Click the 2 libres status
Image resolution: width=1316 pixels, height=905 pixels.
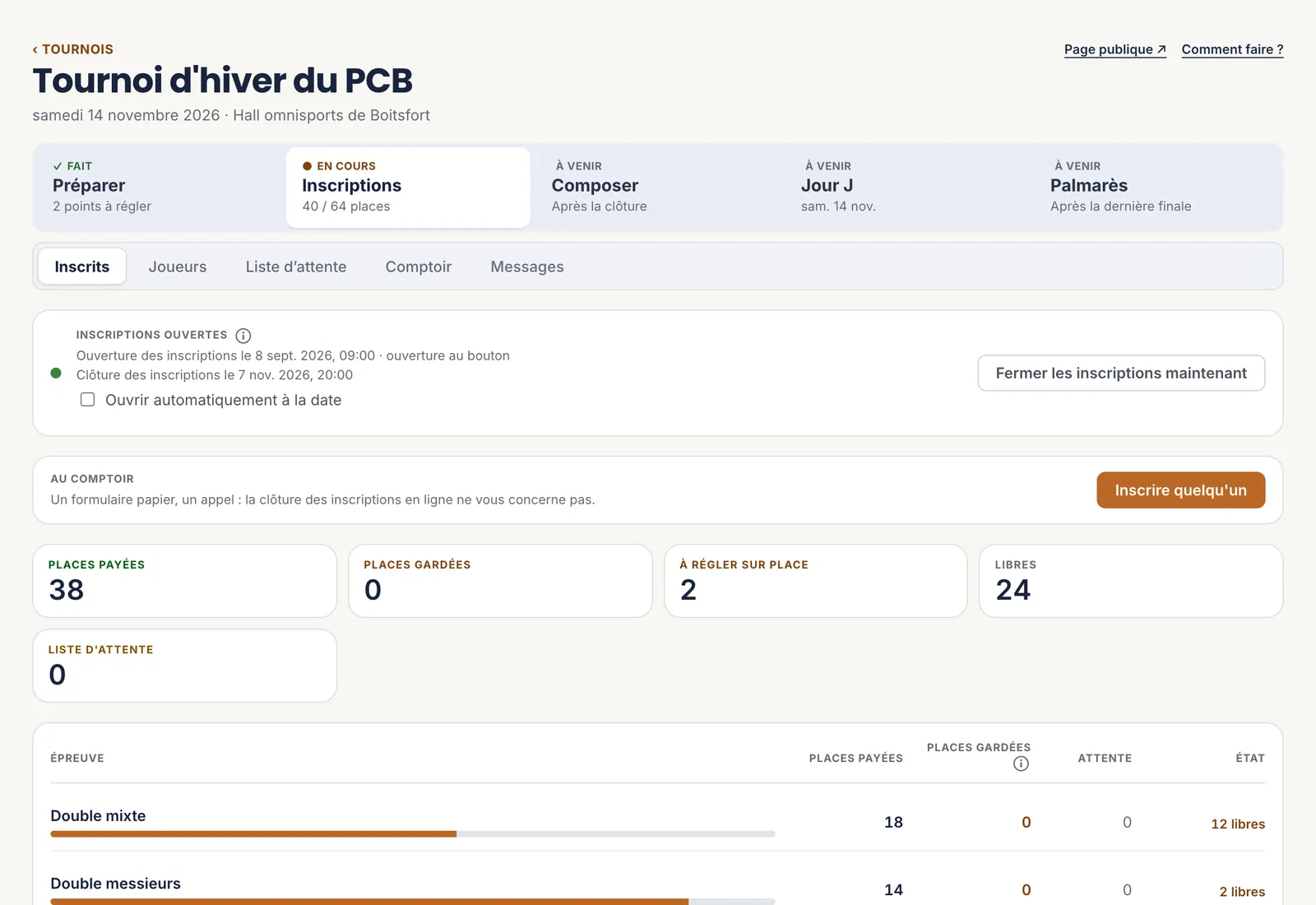tap(1242, 892)
